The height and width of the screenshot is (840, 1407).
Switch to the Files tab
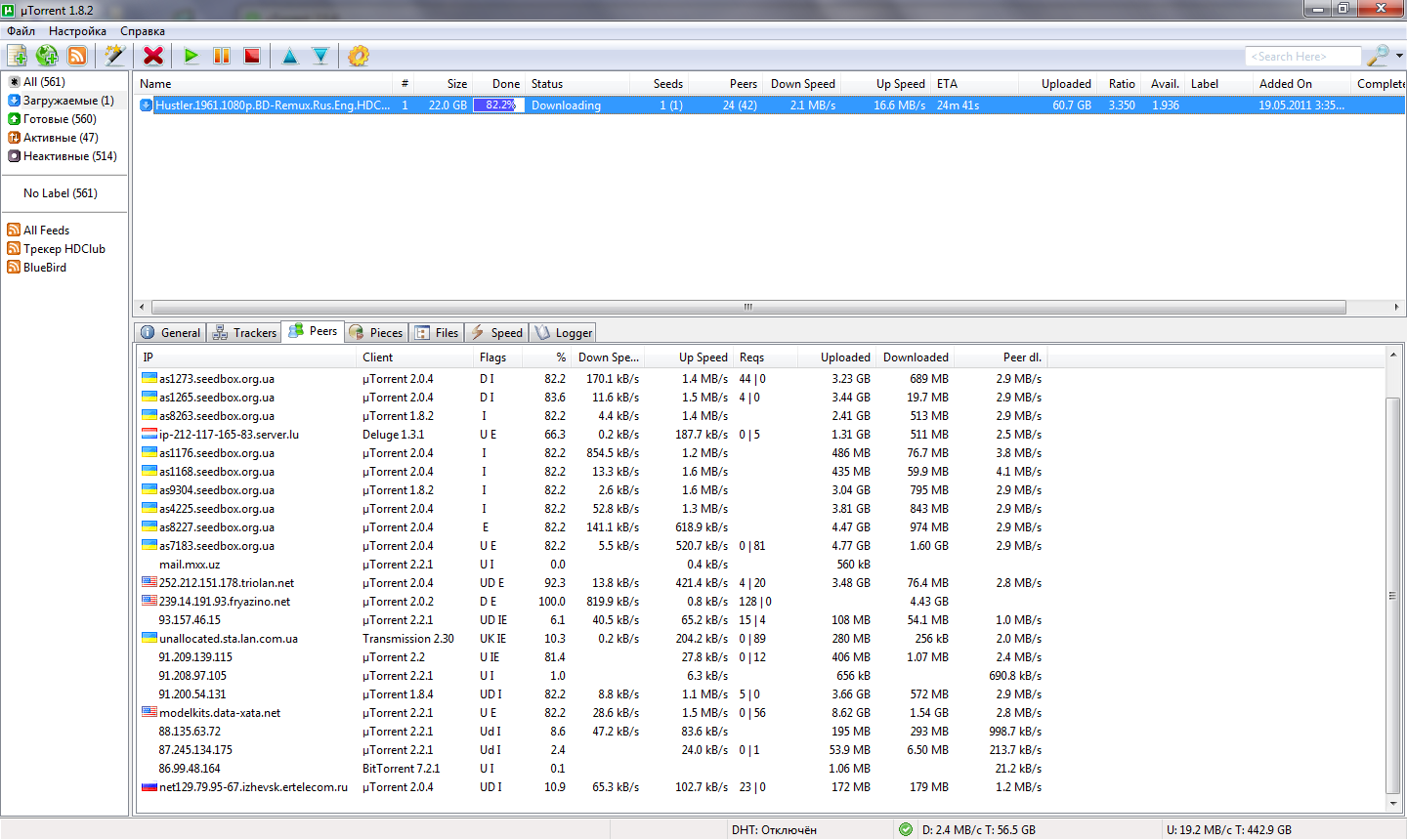pyautogui.click(x=437, y=333)
